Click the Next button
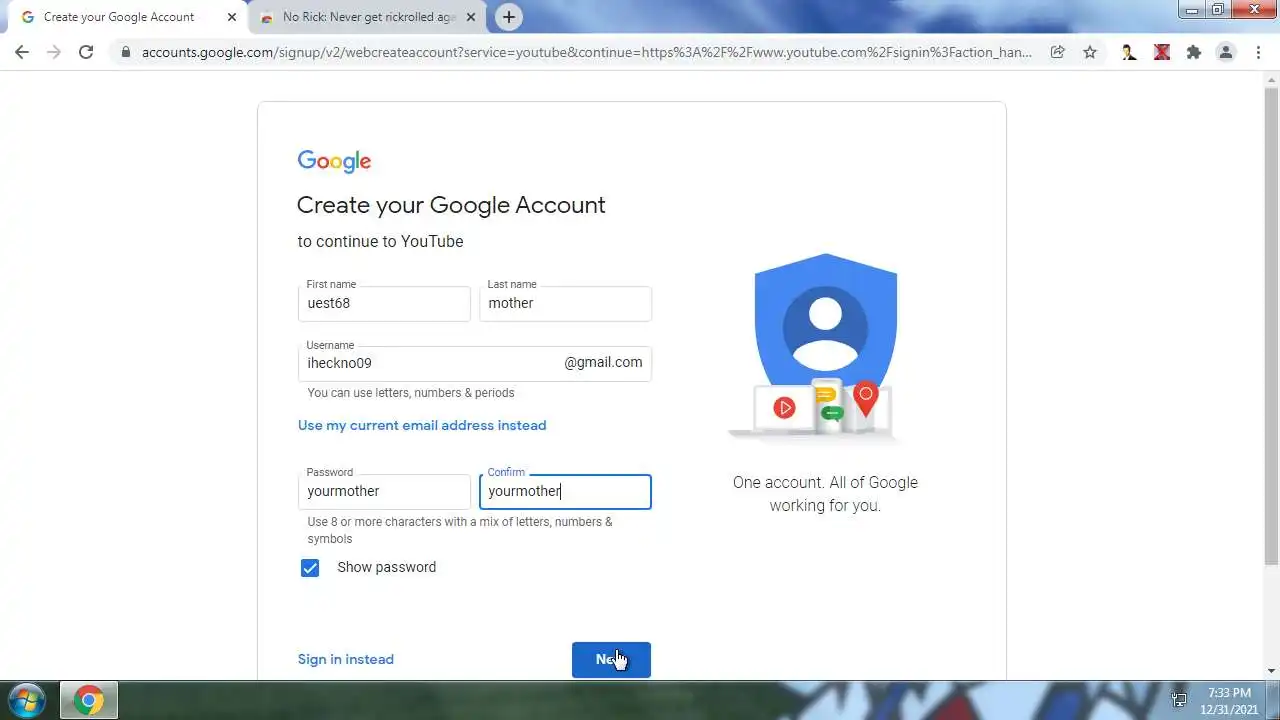1280x720 pixels. 611,660
